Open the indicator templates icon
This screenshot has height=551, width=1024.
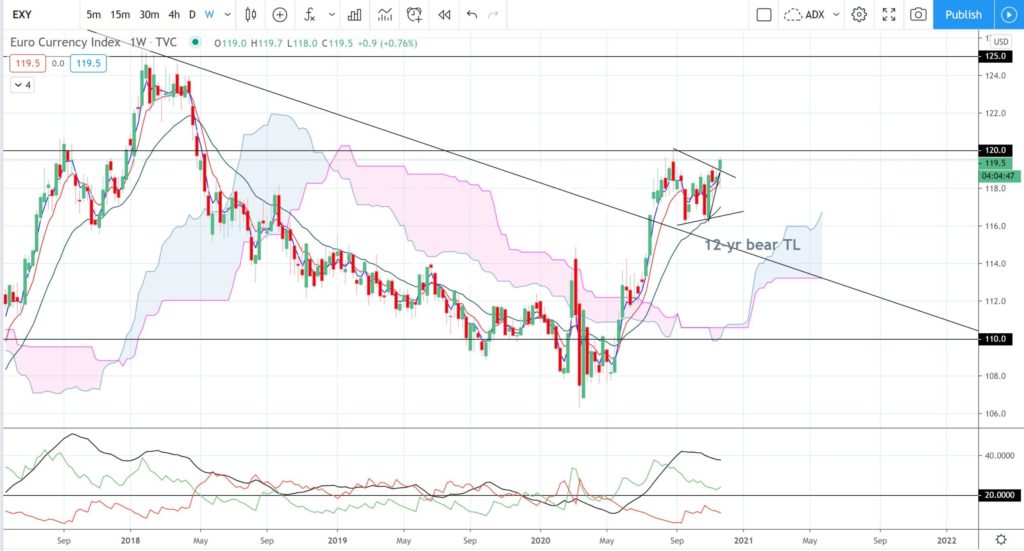pyautogui.click(x=385, y=14)
